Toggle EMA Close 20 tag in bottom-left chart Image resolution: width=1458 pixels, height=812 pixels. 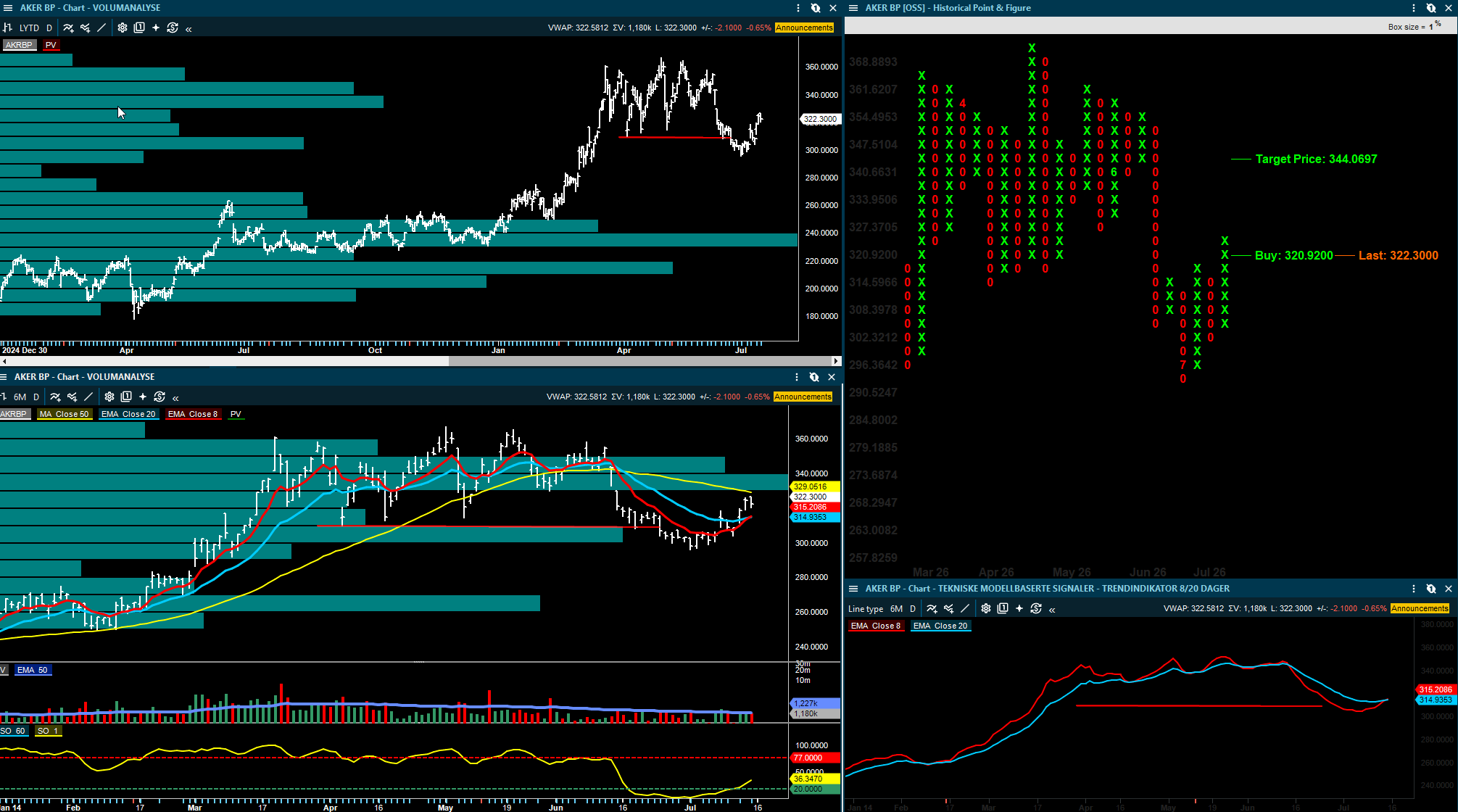point(128,414)
